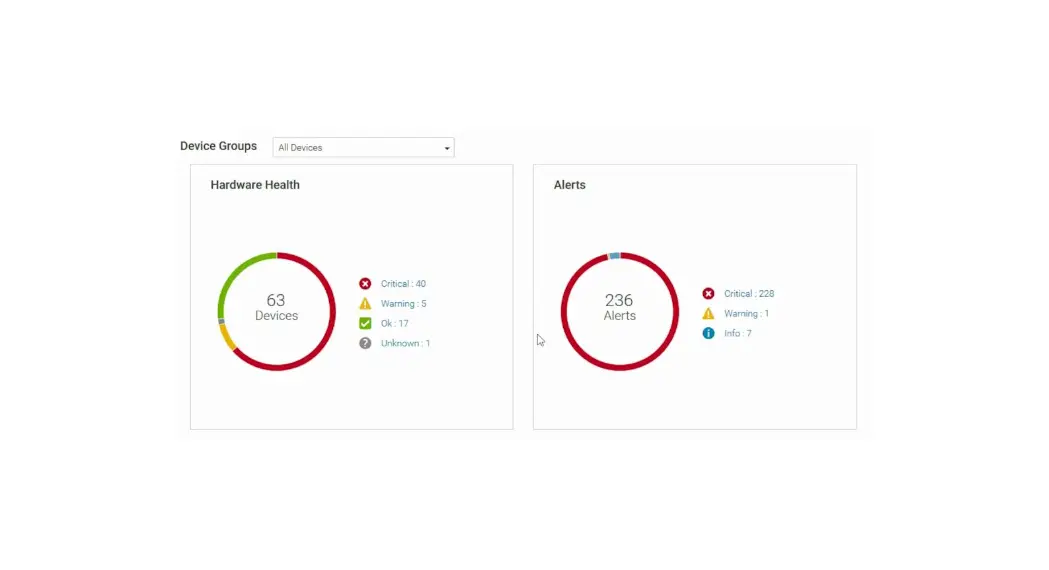1049x570 pixels.
Task: Click the red Critical icon in Alerts
Action: 708,294
